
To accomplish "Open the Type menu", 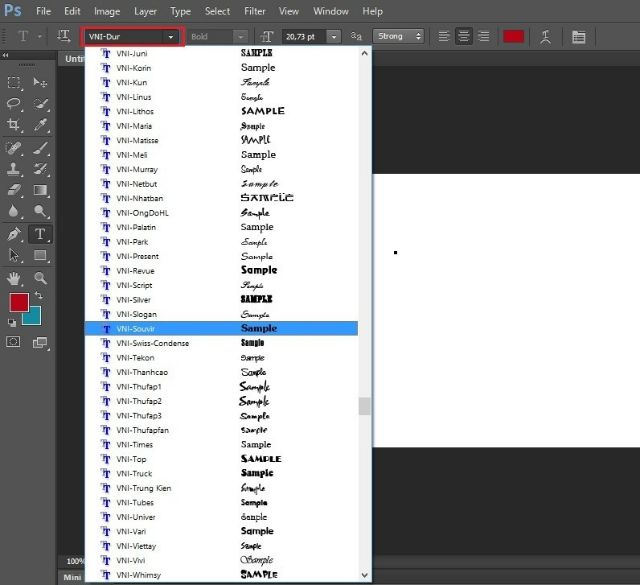I will (x=180, y=11).
